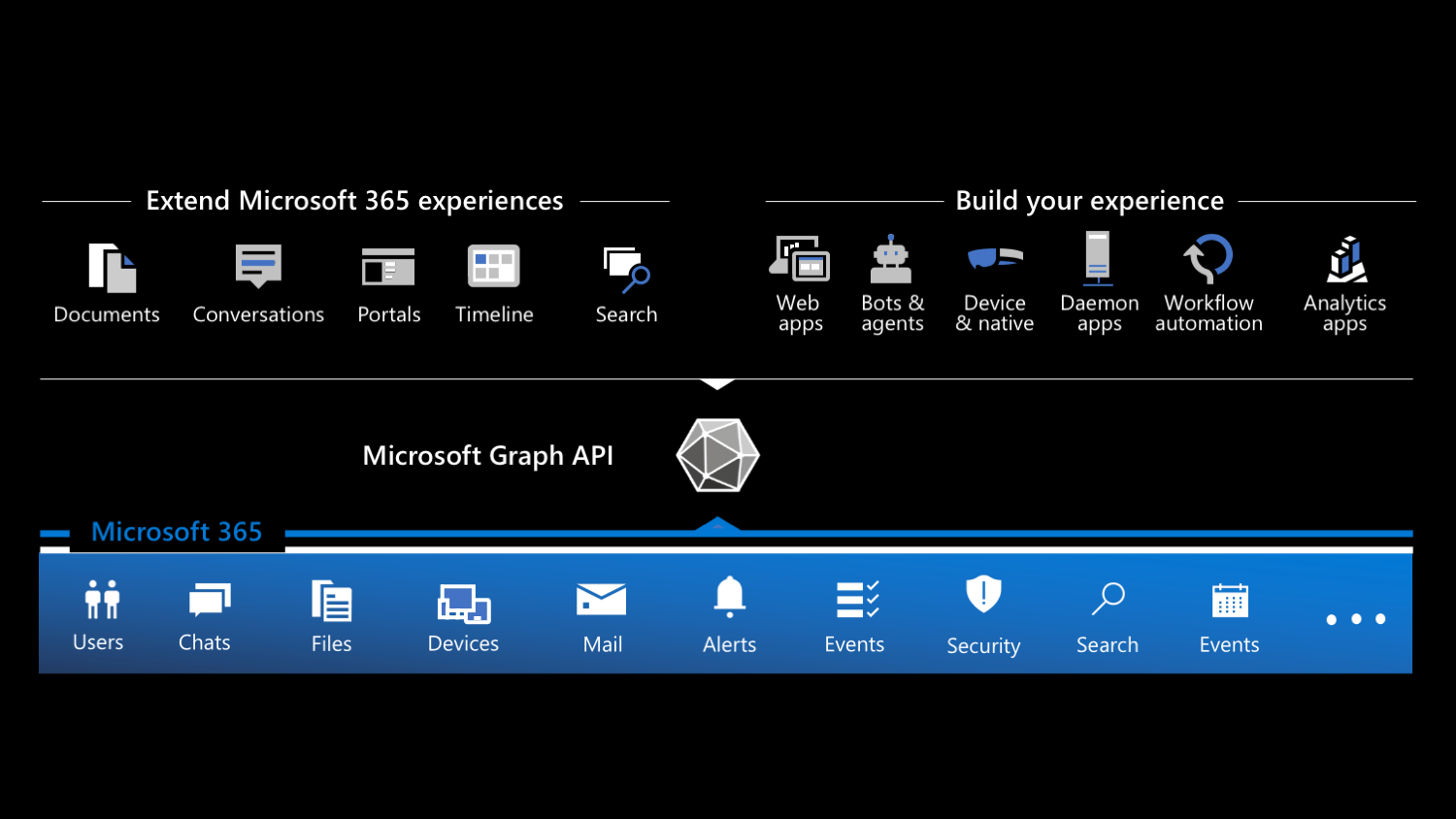
Task: Select the Security shield icon
Action: (982, 596)
